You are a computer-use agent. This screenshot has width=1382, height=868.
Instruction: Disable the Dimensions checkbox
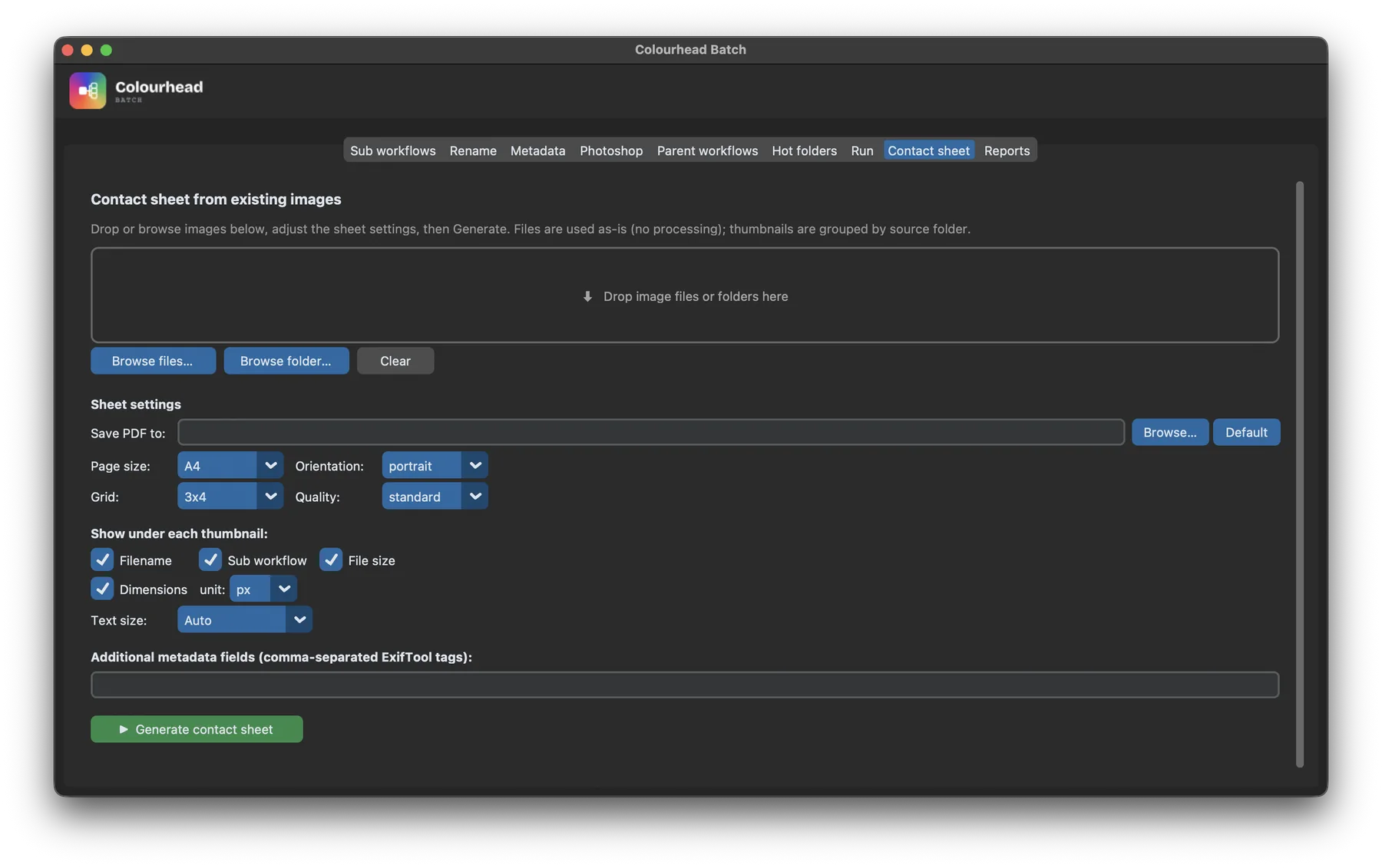pos(102,589)
